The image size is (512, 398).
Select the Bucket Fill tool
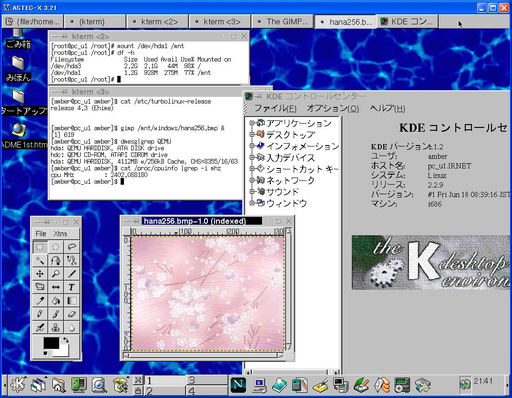click(56, 301)
